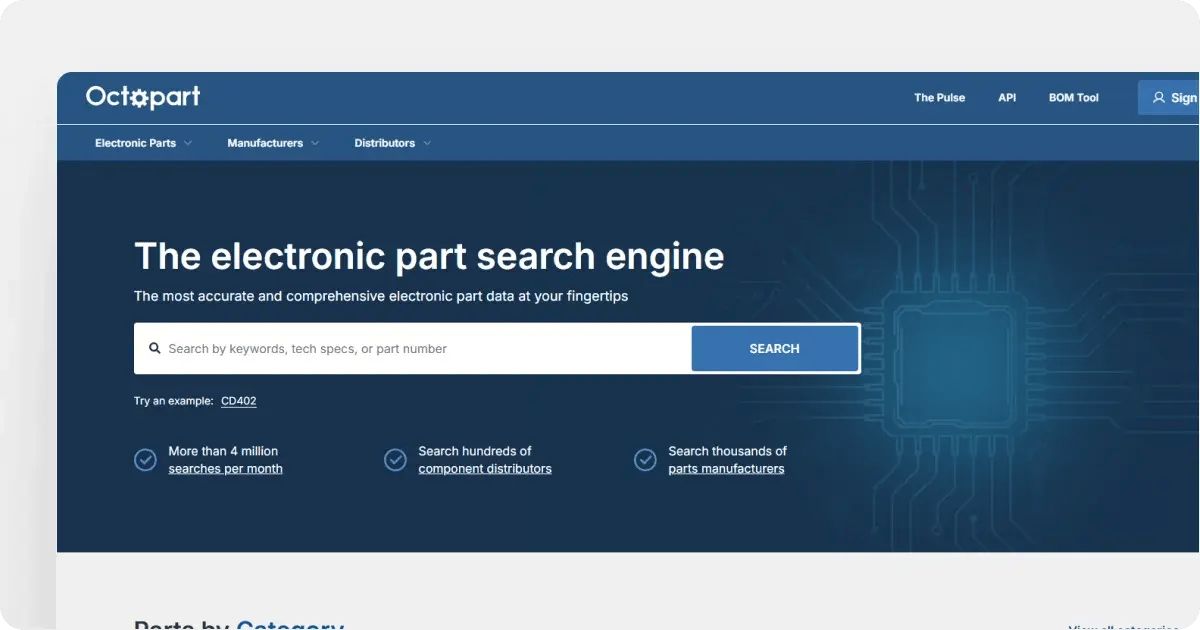Click inside the part search input field
1200x630 pixels.
tap(400, 347)
